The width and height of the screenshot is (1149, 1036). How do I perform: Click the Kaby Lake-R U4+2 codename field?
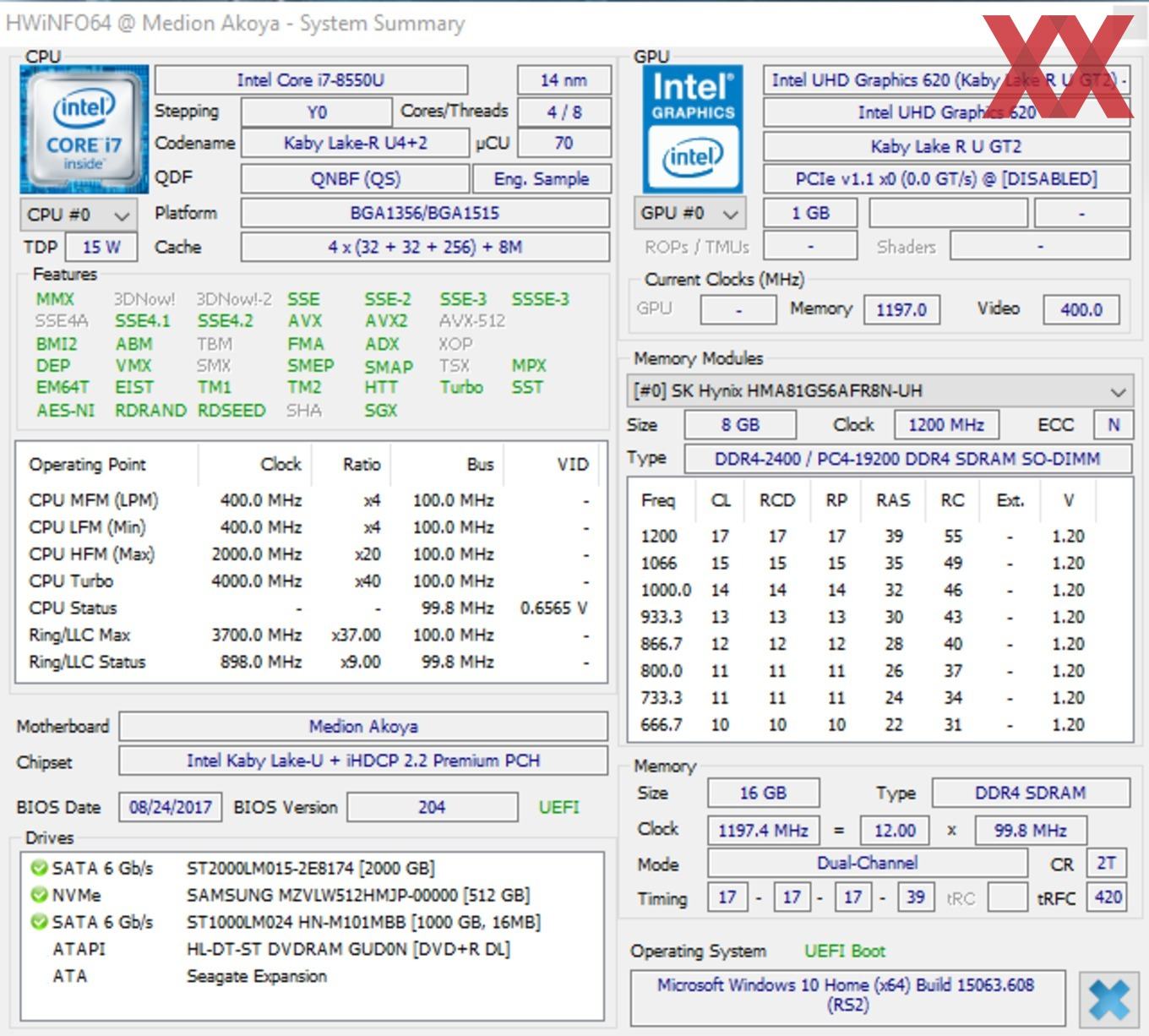[355, 144]
